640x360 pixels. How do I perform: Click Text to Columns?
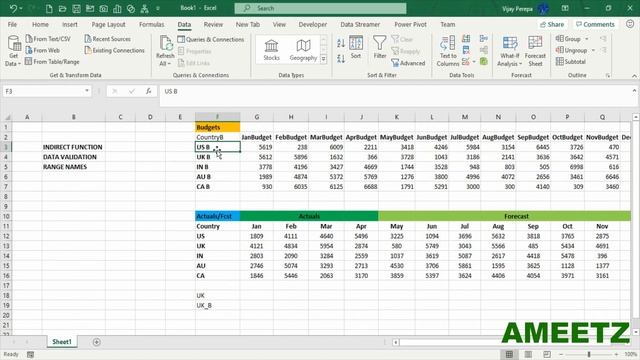point(448,51)
